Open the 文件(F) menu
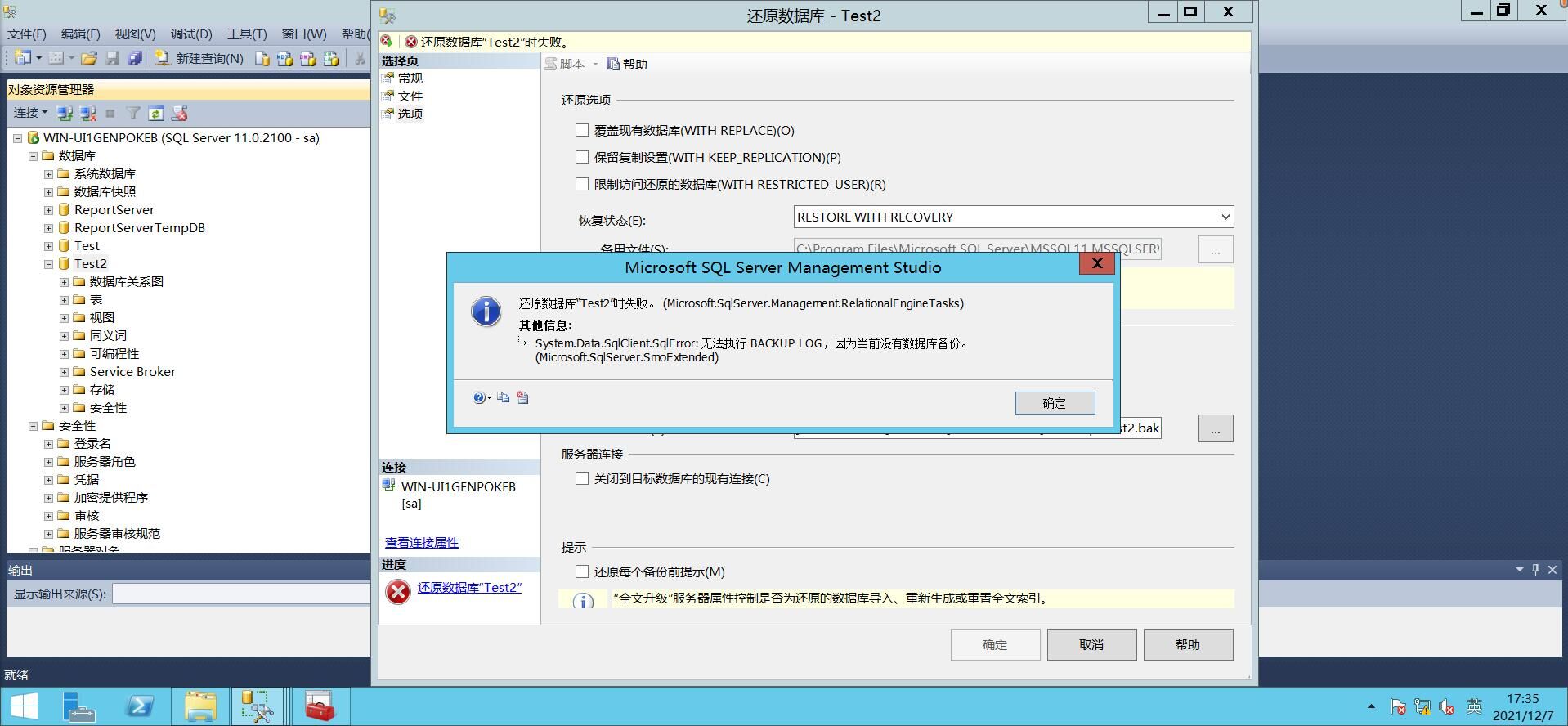 click(27, 34)
